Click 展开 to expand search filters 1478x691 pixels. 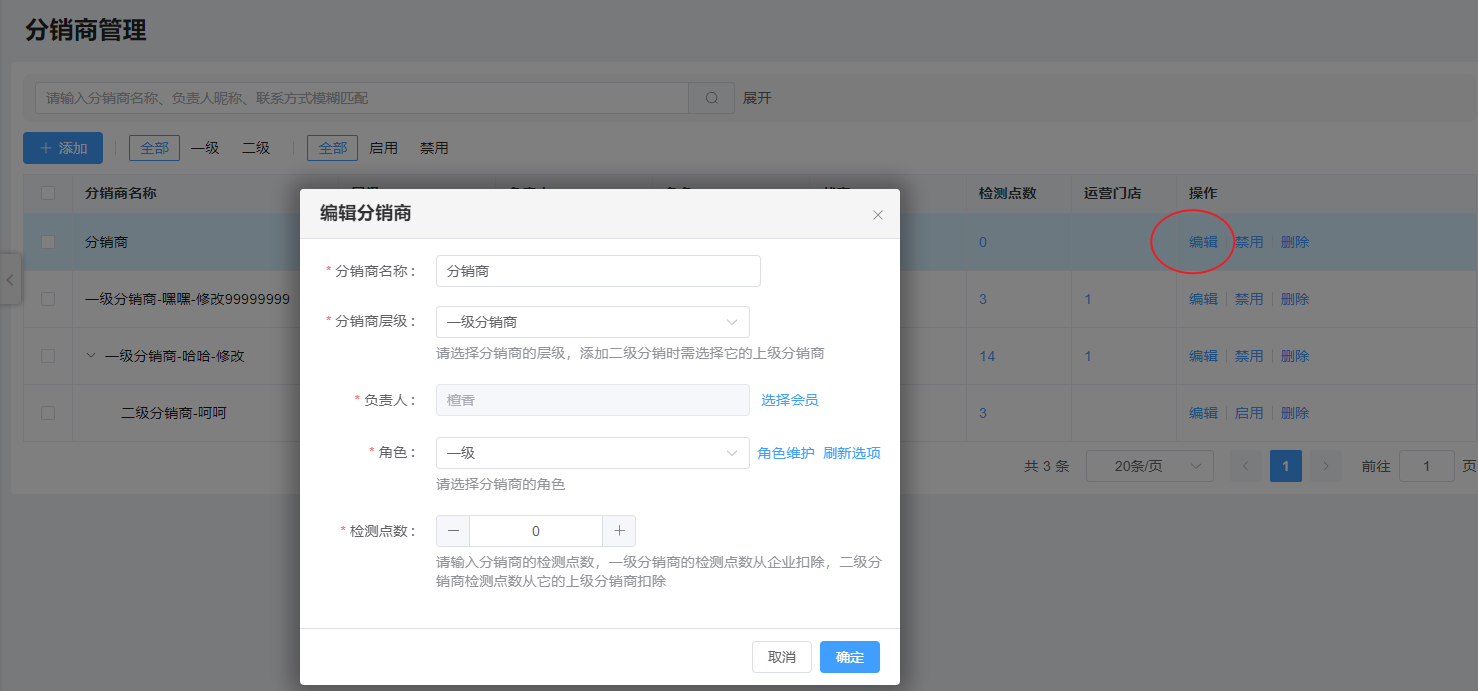point(757,98)
